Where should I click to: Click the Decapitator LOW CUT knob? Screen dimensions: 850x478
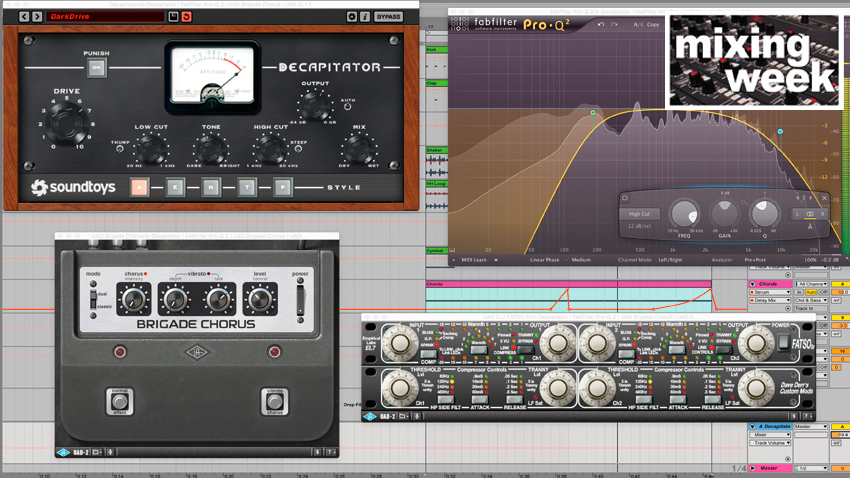point(151,148)
